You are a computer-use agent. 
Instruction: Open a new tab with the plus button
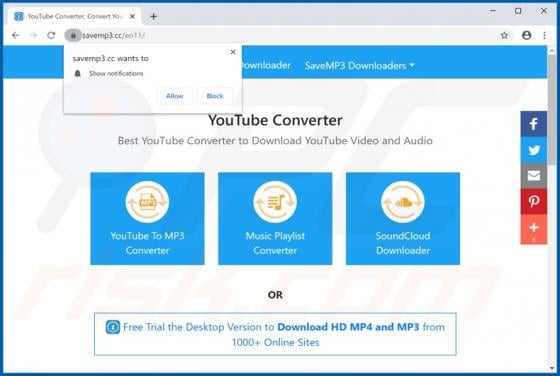point(154,16)
